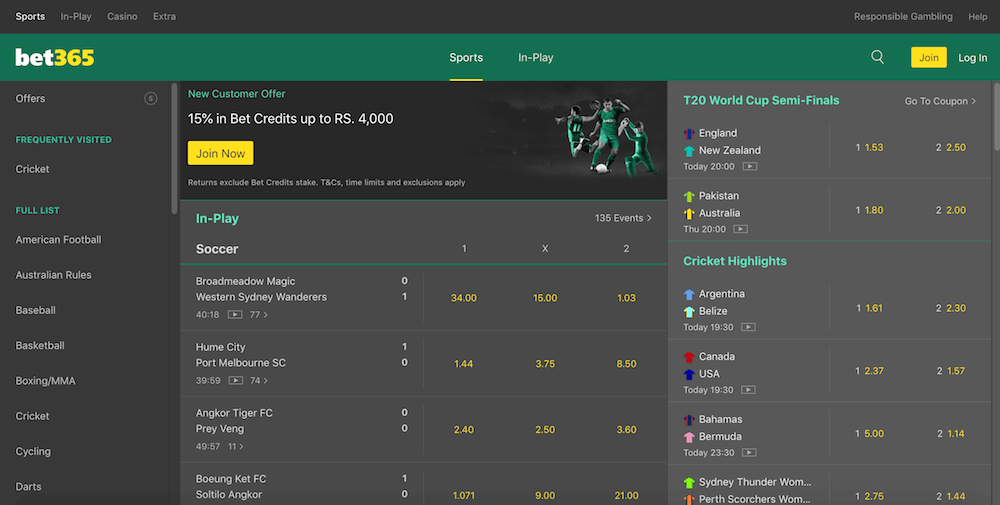1000x505 pixels.
Task: Open Cricket under Frequently Visited
Action: [33, 169]
